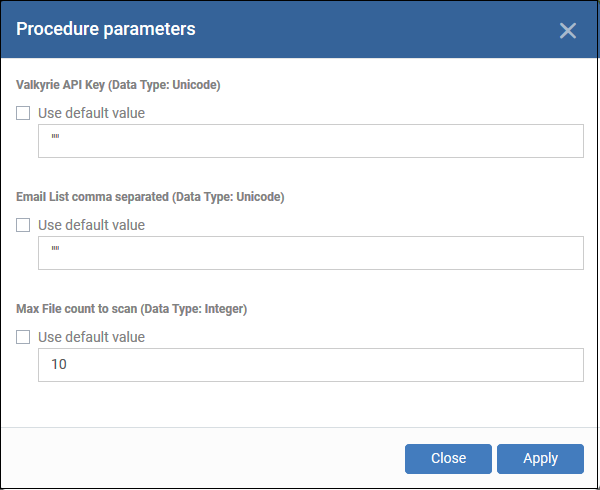
Task: Click the '(Data Type: Integer)' text
Action: (194, 309)
